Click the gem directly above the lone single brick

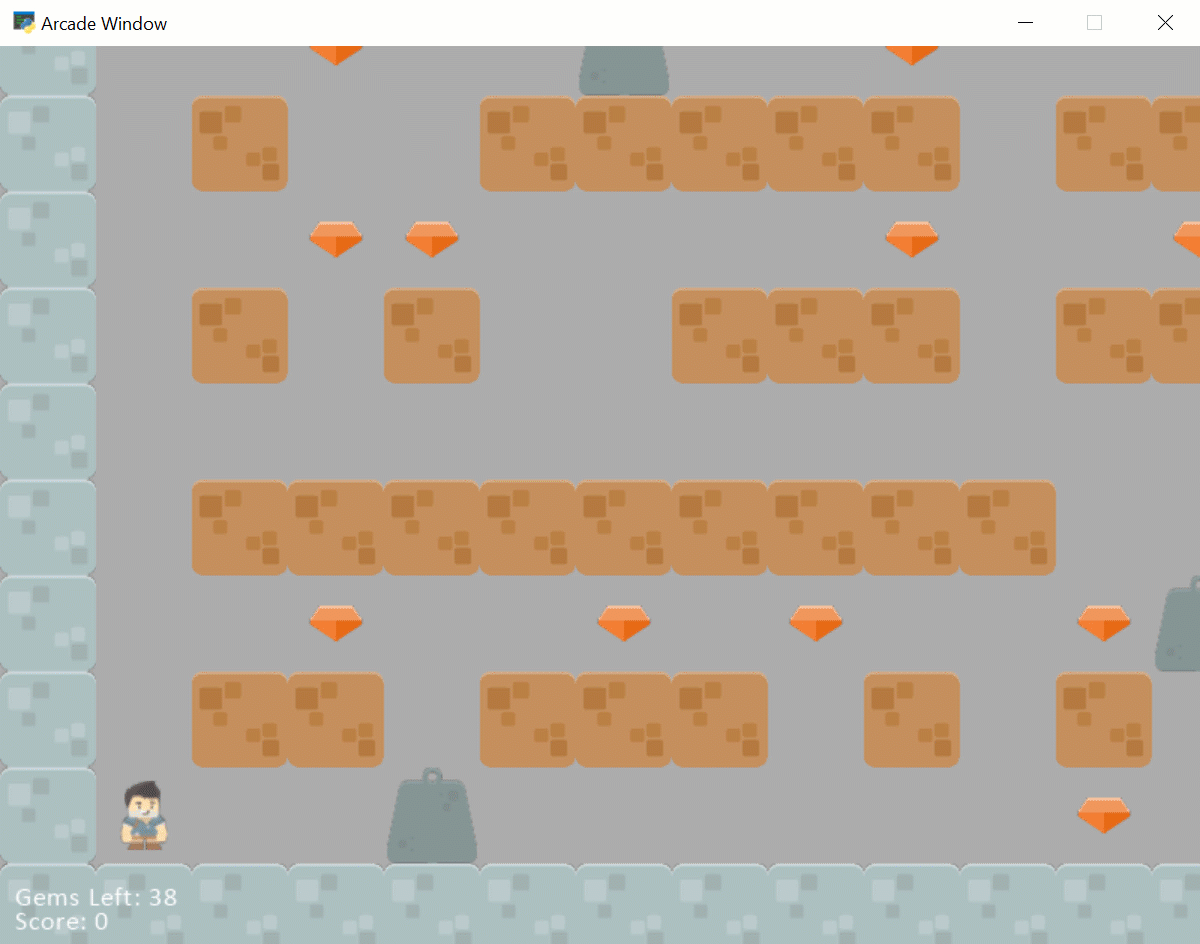[x=432, y=239]
